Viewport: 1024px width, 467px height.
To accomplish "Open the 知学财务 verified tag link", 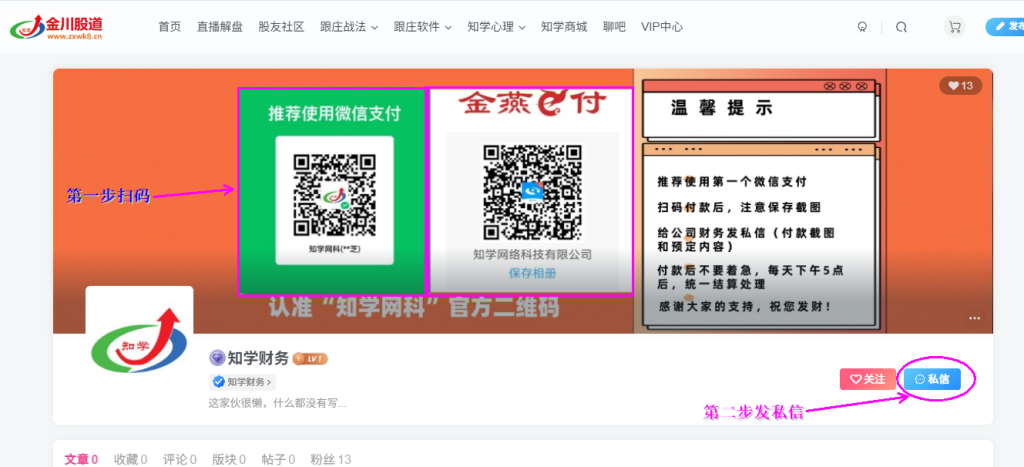I will [242, 382].
